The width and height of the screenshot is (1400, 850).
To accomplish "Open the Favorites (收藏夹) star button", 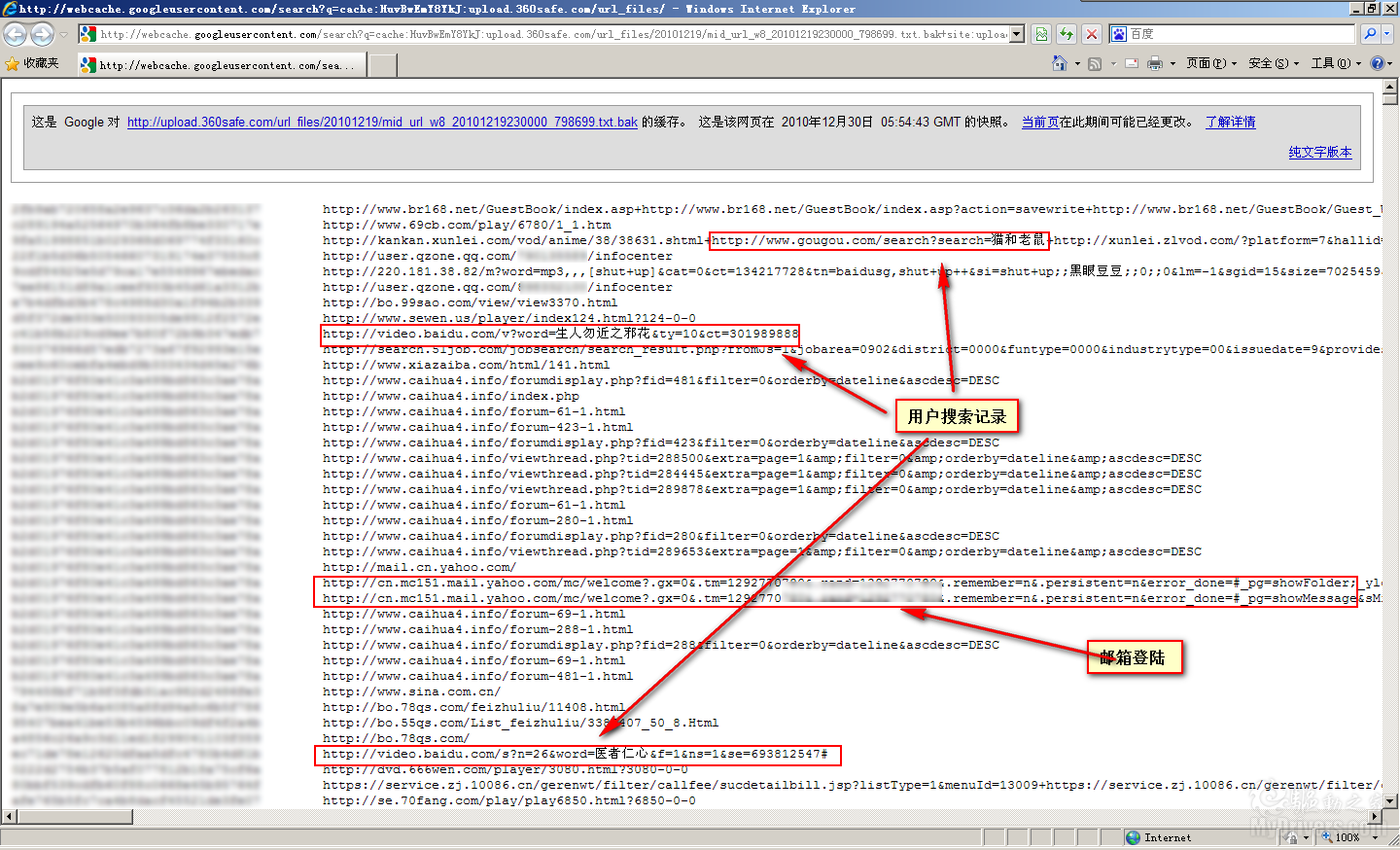I will pyautogui.click(x=32, y=63).
